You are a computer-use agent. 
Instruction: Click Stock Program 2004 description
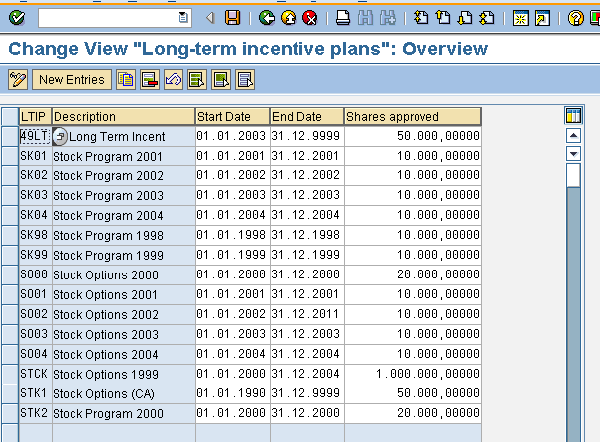124,215
